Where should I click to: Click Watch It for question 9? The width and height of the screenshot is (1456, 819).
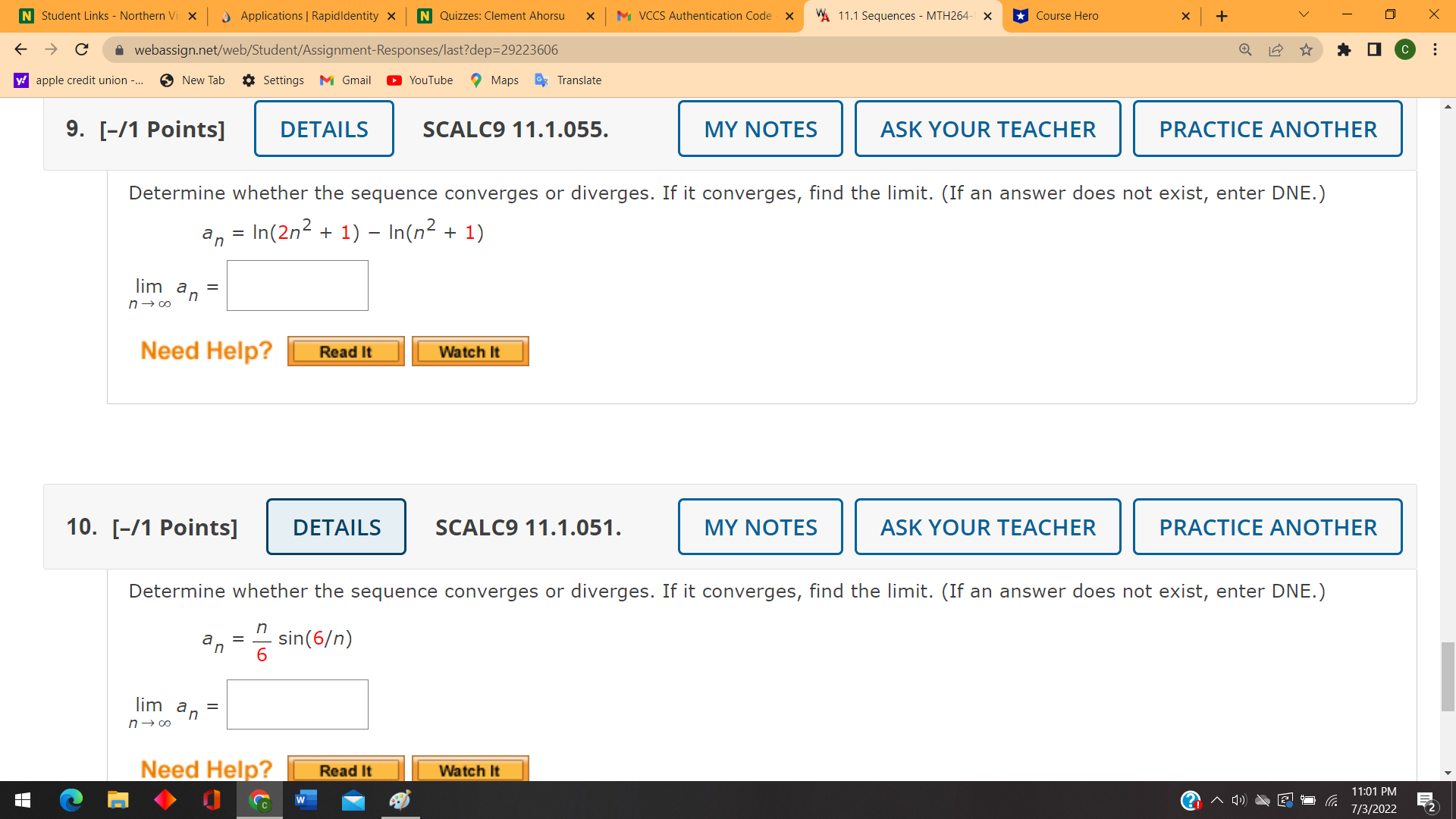coord(470,352)
